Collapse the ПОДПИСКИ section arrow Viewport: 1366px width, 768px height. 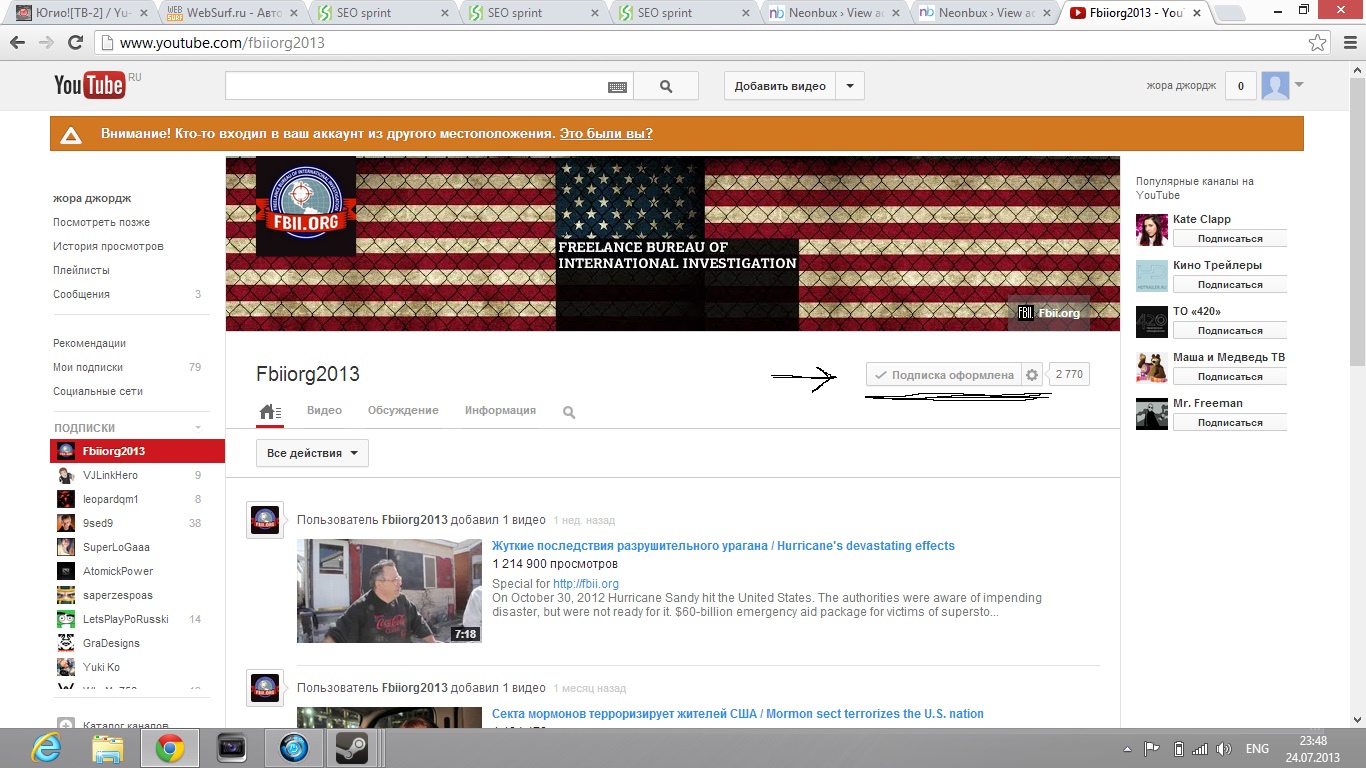point(197,428)
